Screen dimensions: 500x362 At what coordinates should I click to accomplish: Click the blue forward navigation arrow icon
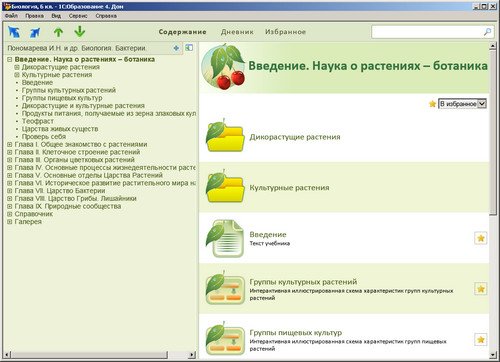[35, 32]
